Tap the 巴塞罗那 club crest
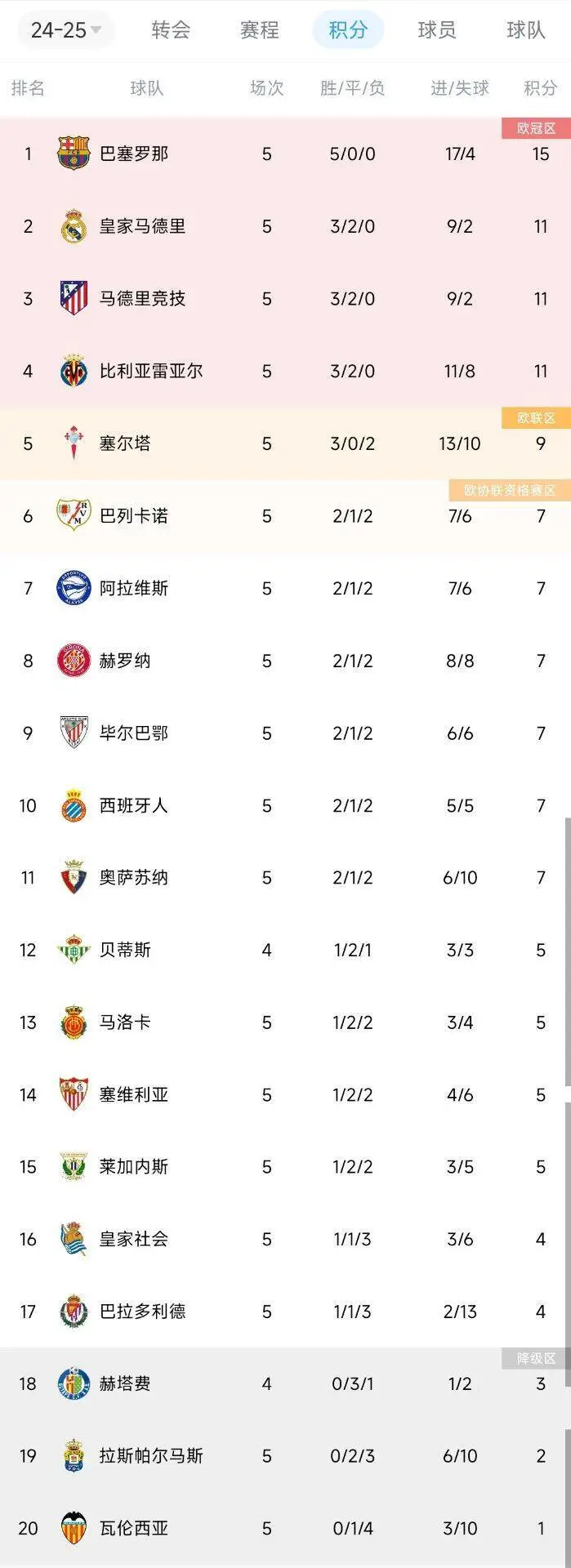571x1568 pixels. [74, 154]
